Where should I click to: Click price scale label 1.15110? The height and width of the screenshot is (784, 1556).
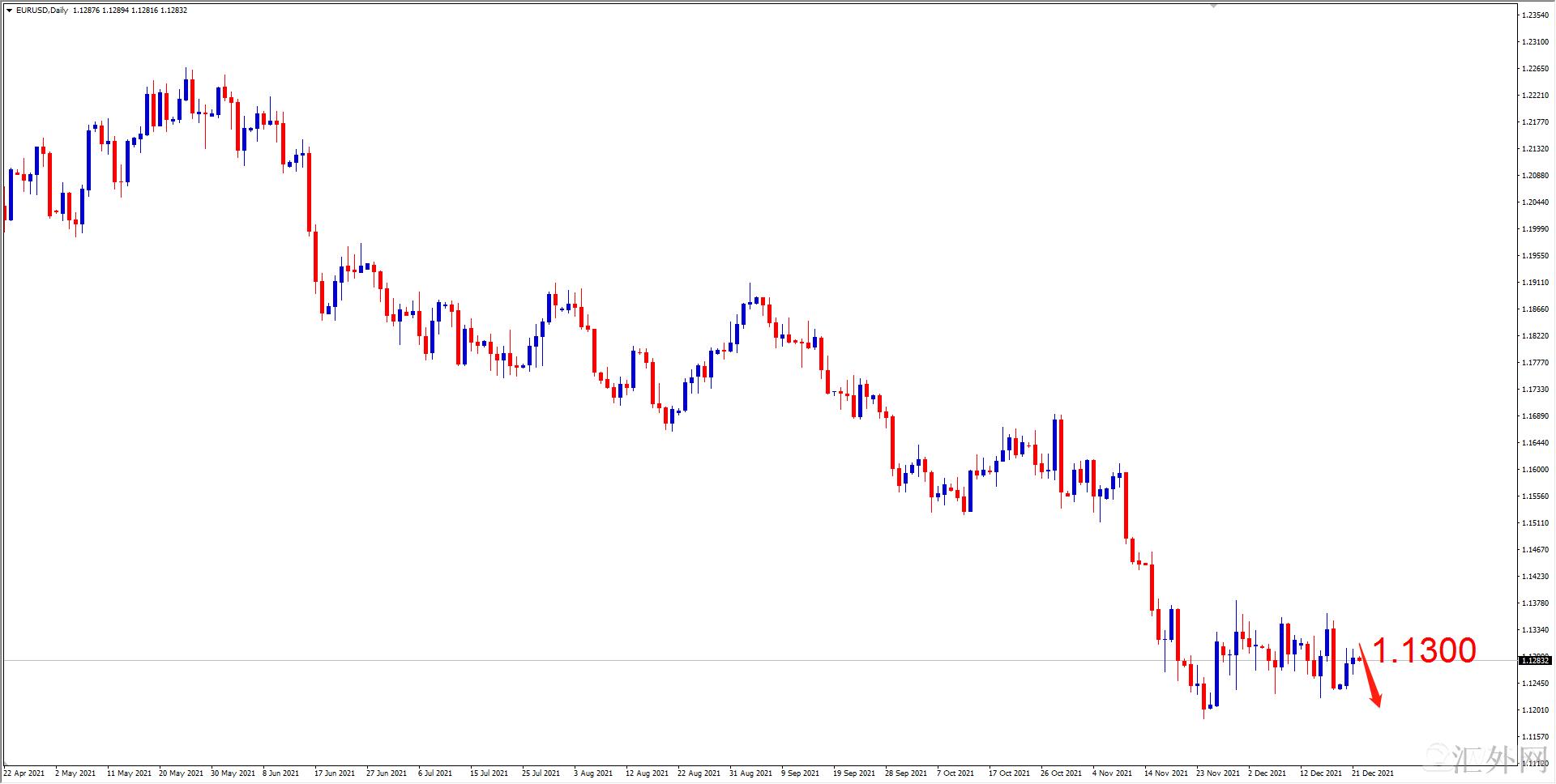point(1535,523)
